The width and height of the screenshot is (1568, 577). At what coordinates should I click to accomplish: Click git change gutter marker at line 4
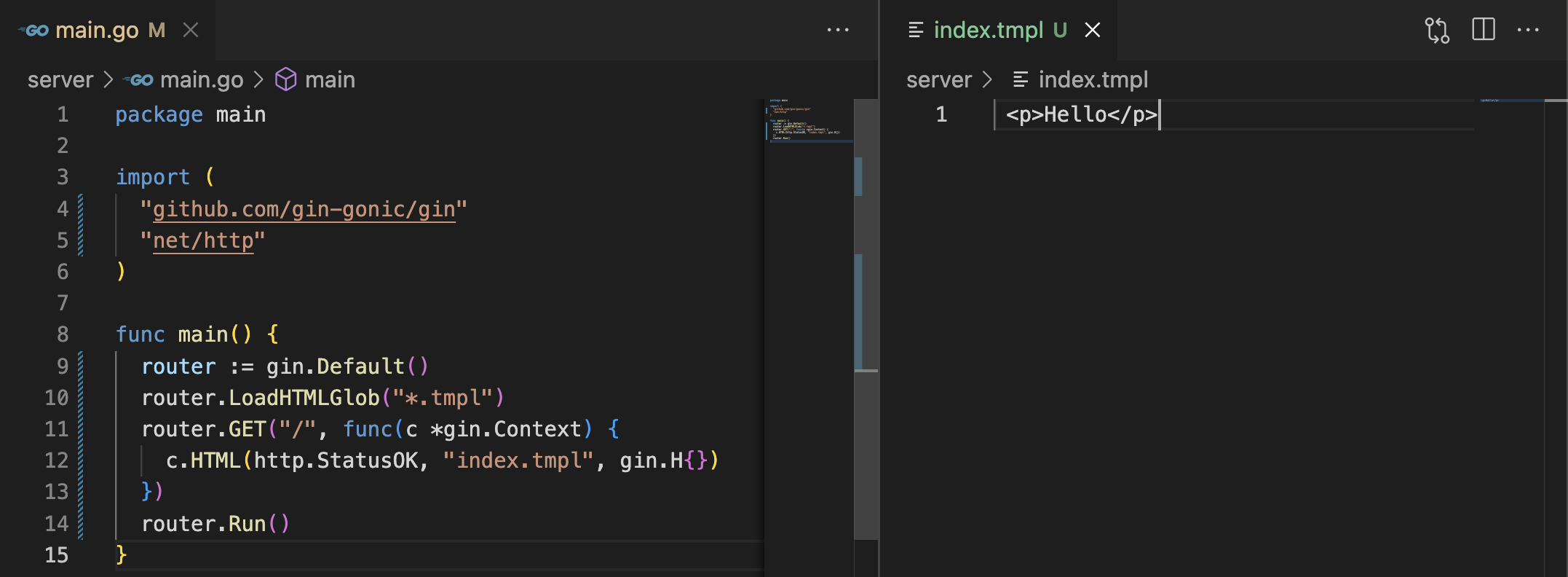(x=80, y=209)
